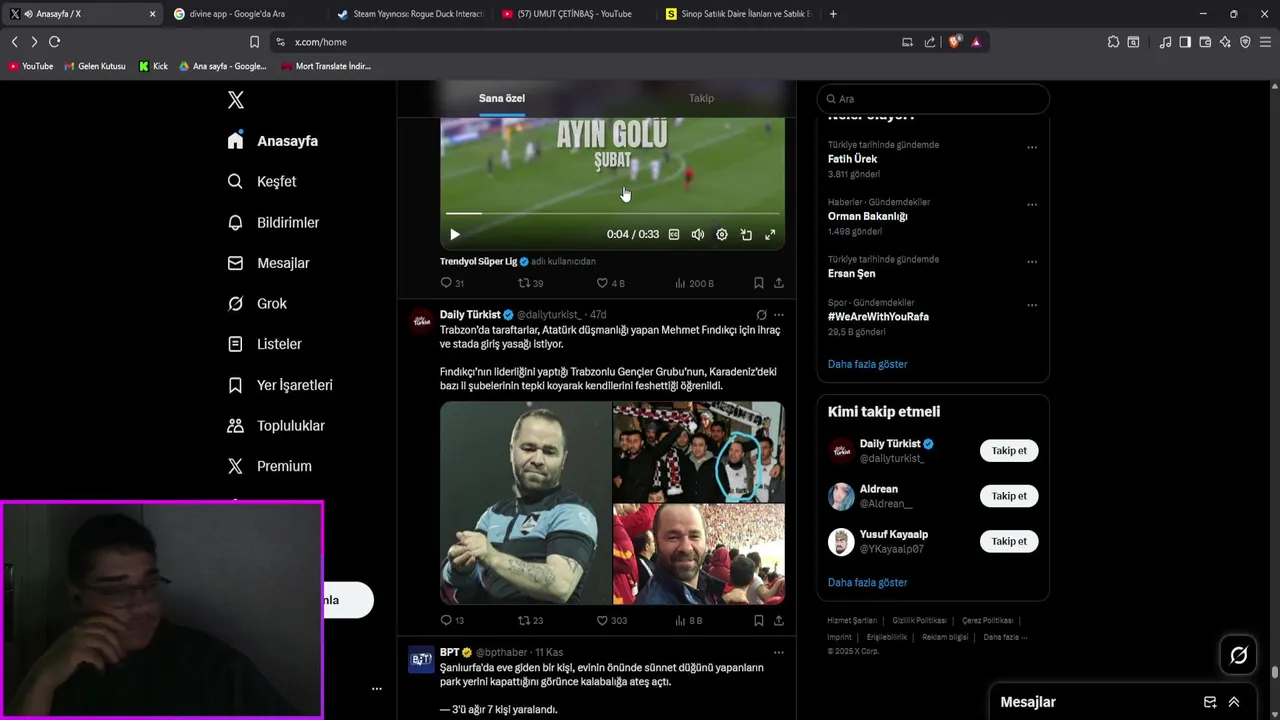This screenshot has height=720, width=1280.
Task: Repost the Daily Türkist post
Action: pyautogui.click(x=530, y=620)
